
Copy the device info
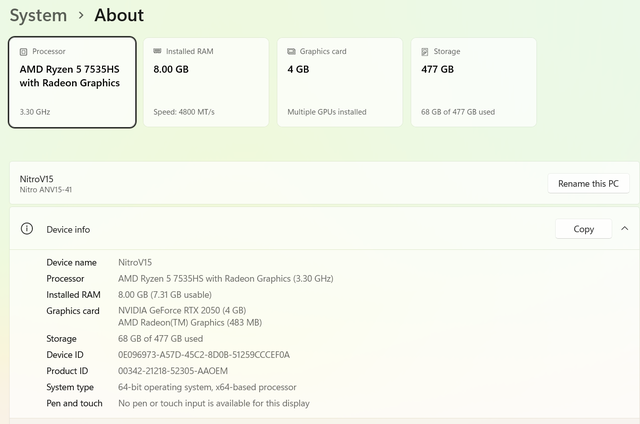pos(583,229)
